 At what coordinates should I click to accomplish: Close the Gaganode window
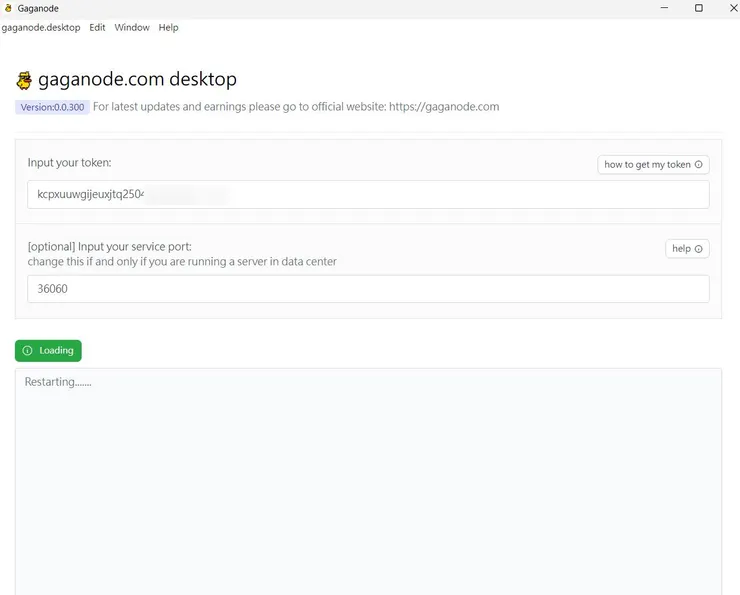(733, 8)
